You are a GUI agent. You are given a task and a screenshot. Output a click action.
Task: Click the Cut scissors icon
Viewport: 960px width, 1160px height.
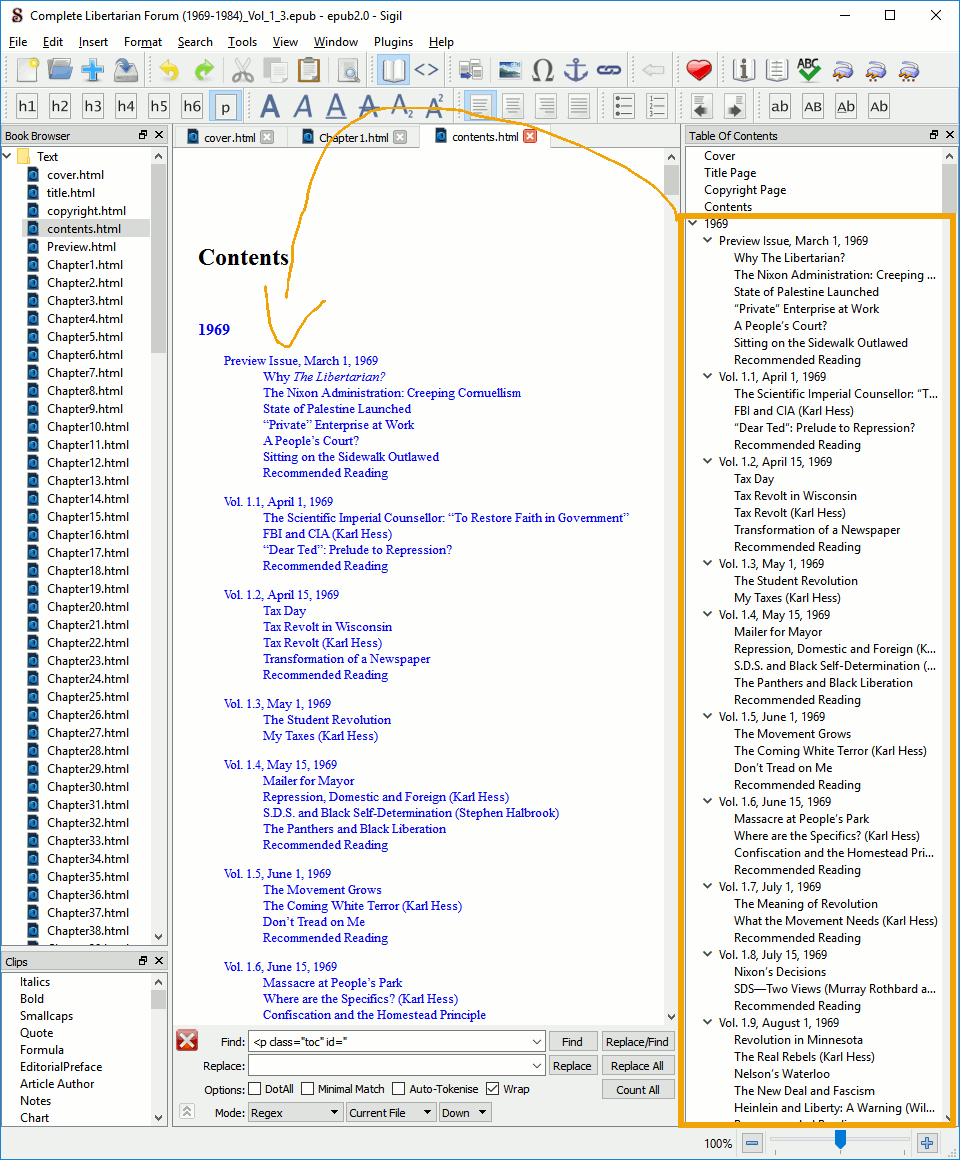click(243, 70)
